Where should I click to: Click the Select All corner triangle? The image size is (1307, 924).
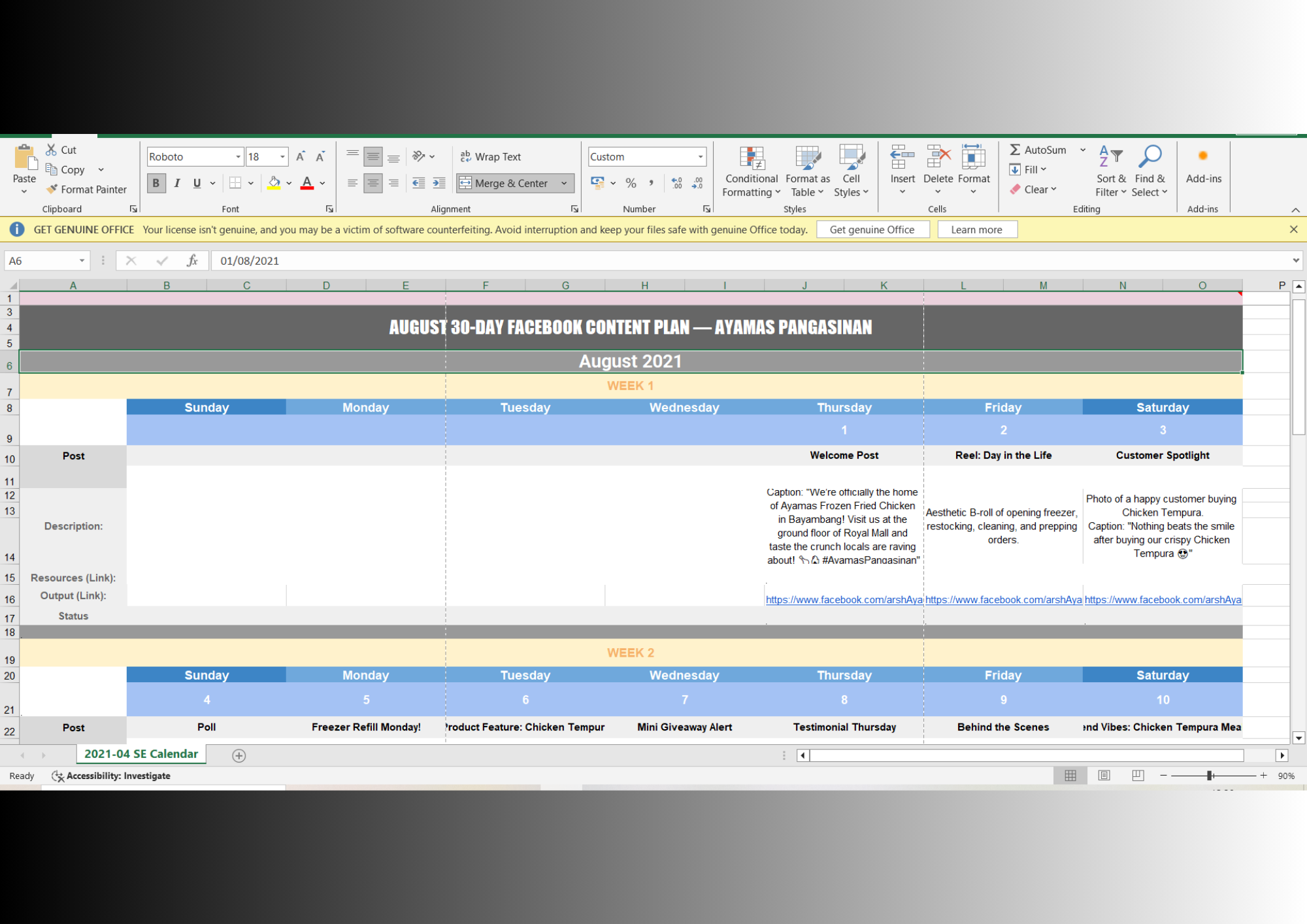(12, 286)
